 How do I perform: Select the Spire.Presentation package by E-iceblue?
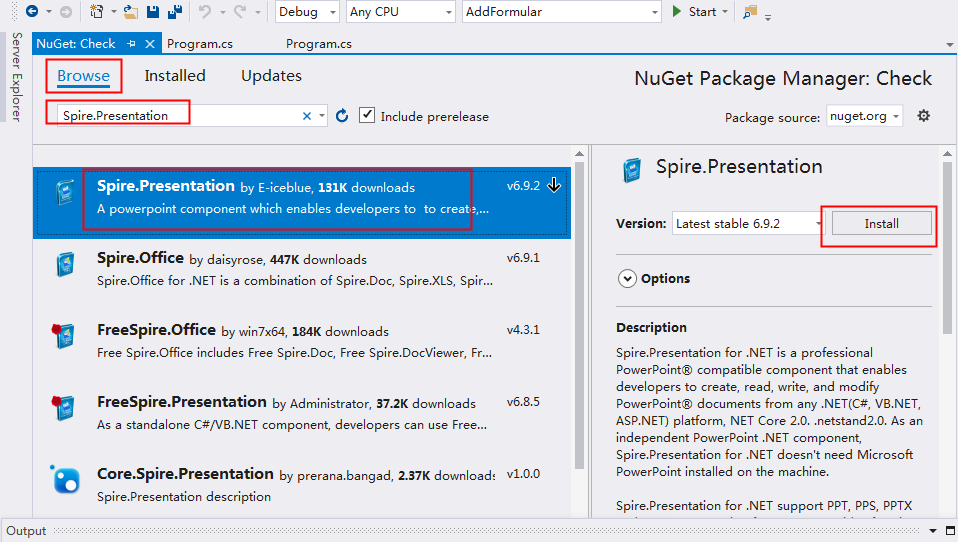[302, 202]
